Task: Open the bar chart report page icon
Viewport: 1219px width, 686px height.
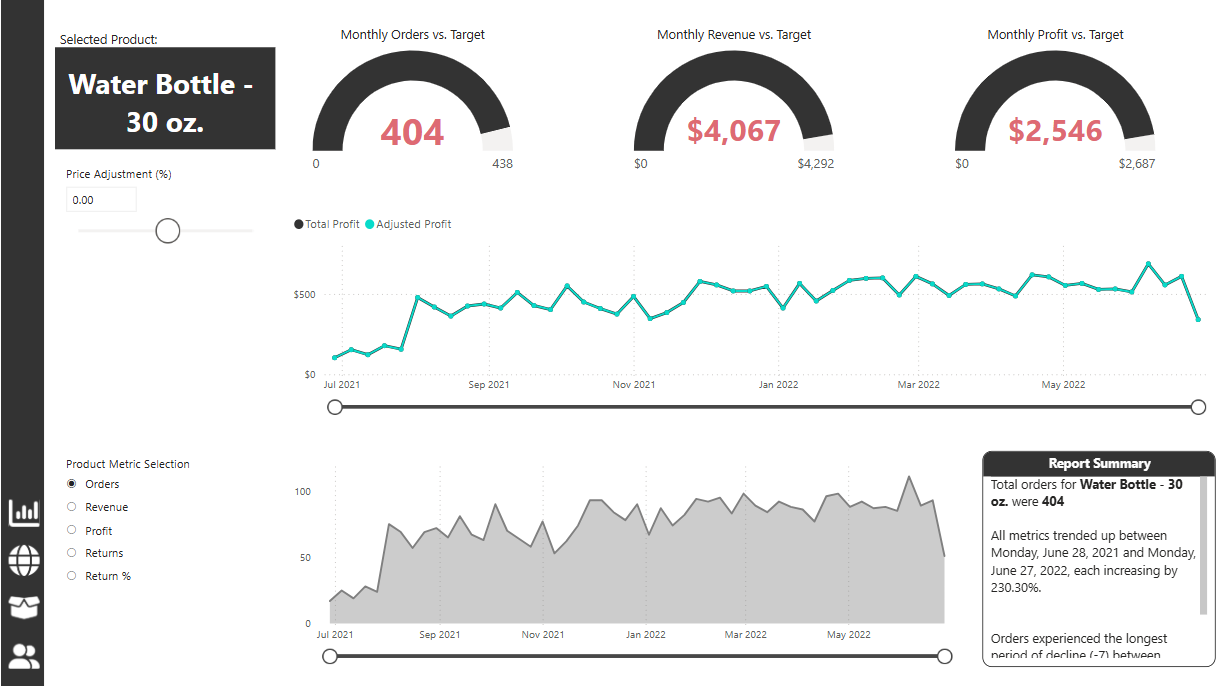Action: click(x=24, y=513)
